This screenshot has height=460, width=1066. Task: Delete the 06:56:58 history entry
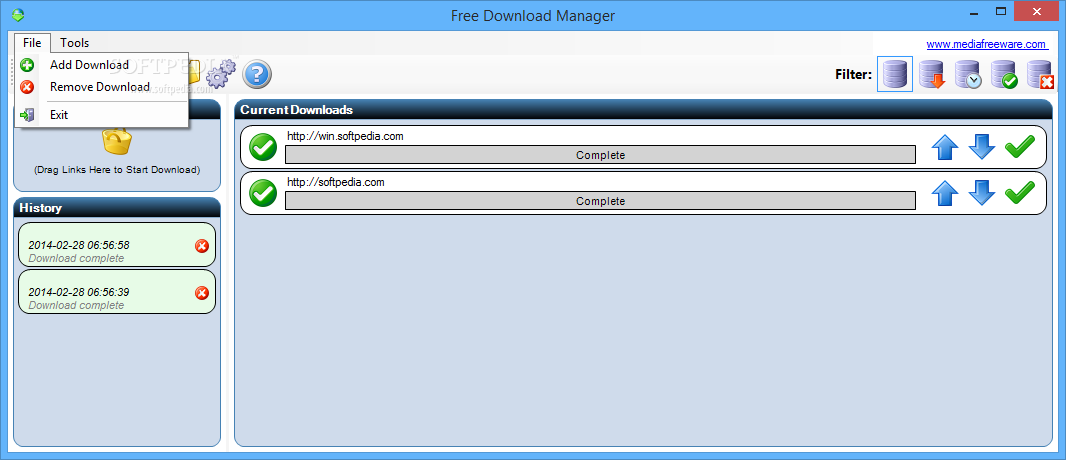point(202,246)
